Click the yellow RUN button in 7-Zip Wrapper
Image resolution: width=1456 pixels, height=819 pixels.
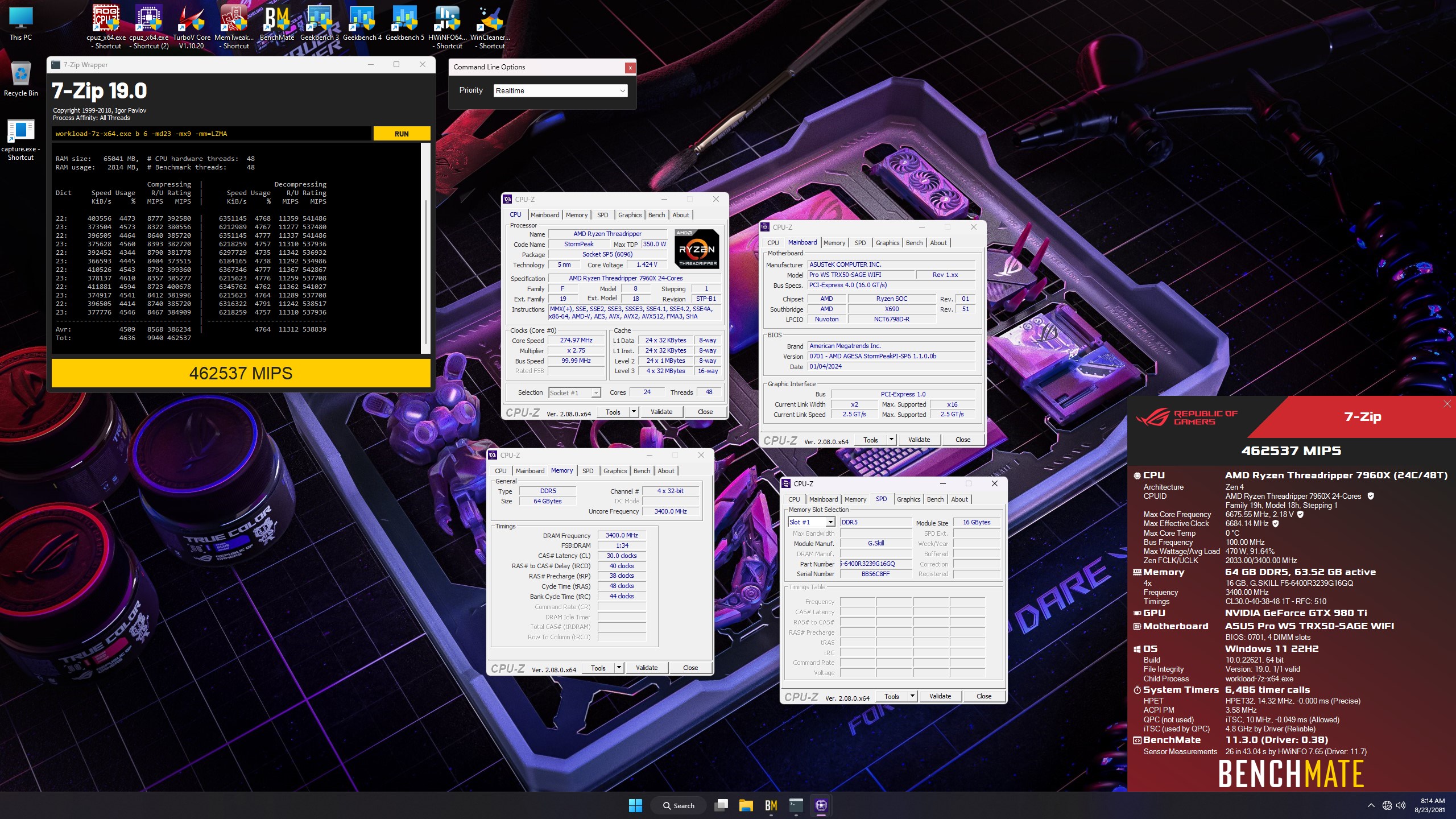[x=402, y=134]
